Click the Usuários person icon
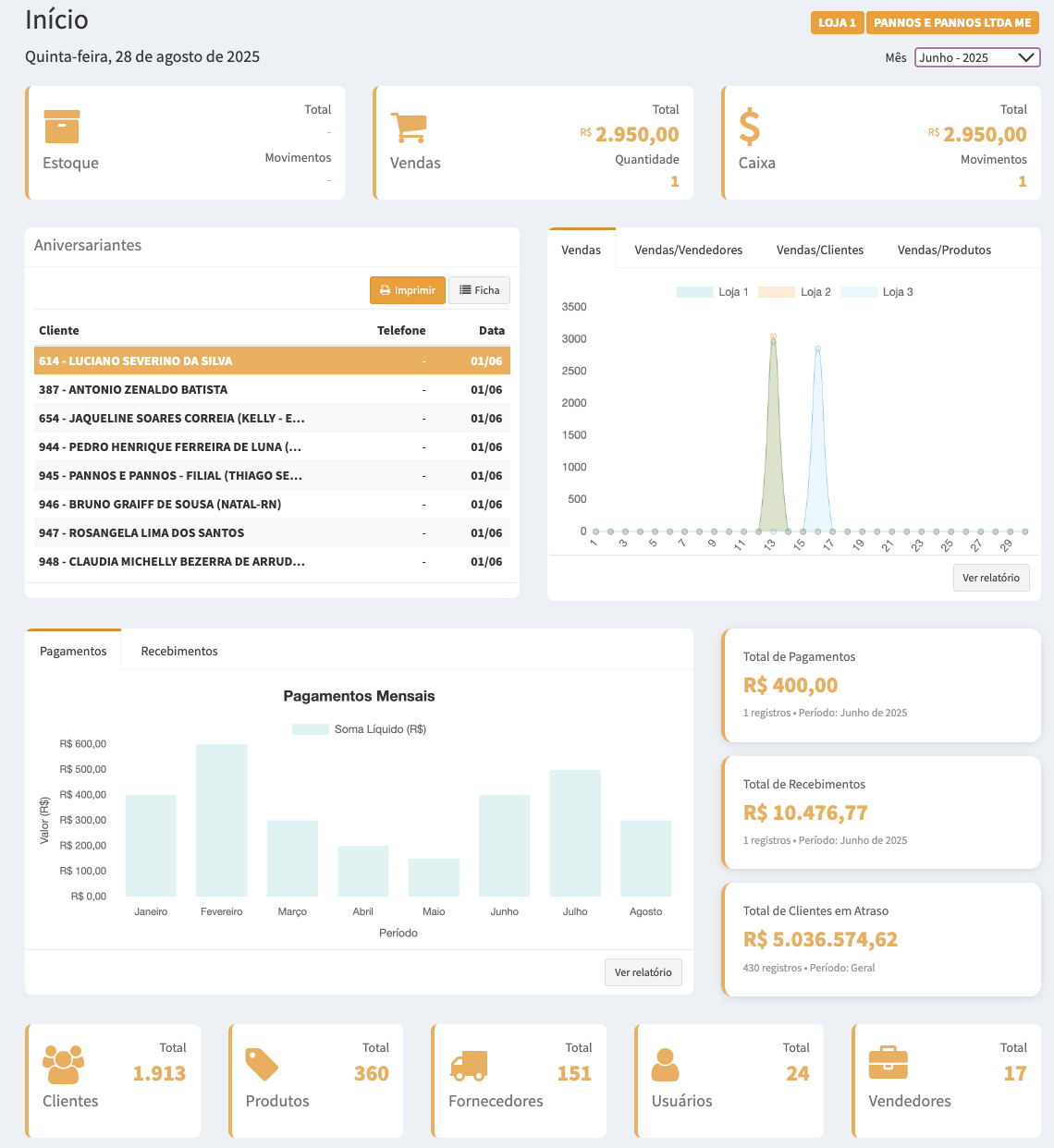This screenshot has height=1148, width=1054. click(665, 1065)
